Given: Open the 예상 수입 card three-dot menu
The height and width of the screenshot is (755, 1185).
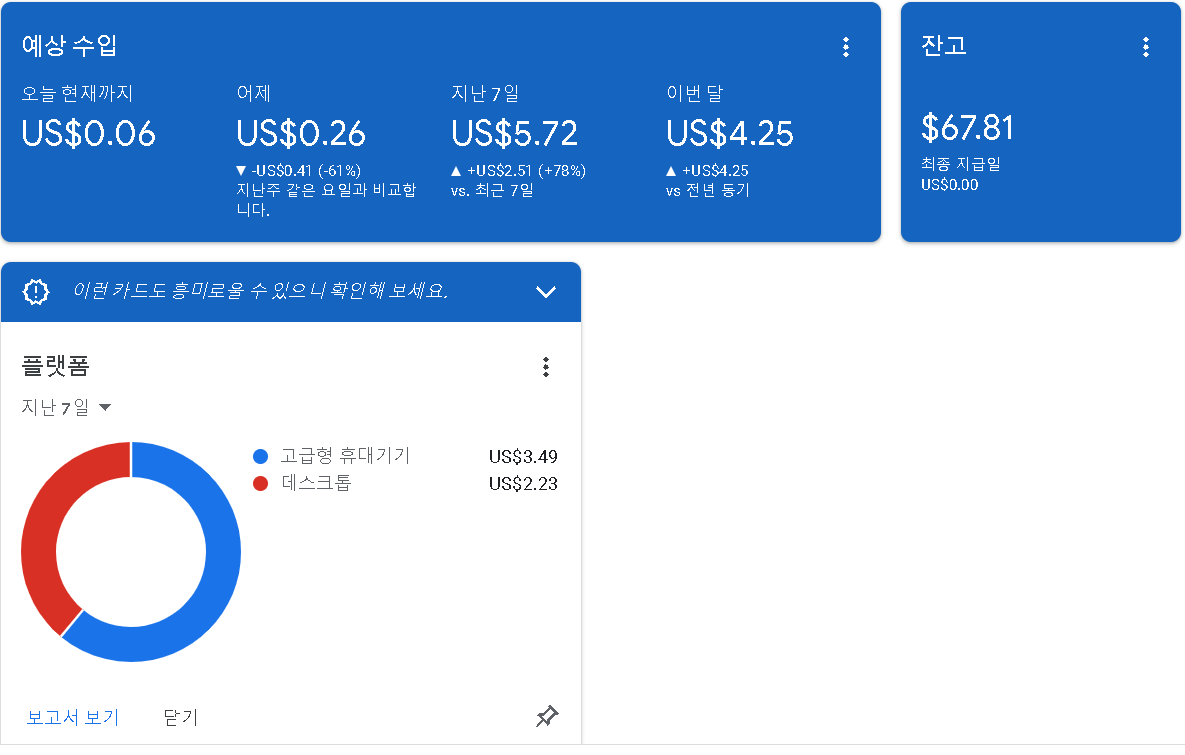Looking at the screenshot, I should (x=846, y=47).
